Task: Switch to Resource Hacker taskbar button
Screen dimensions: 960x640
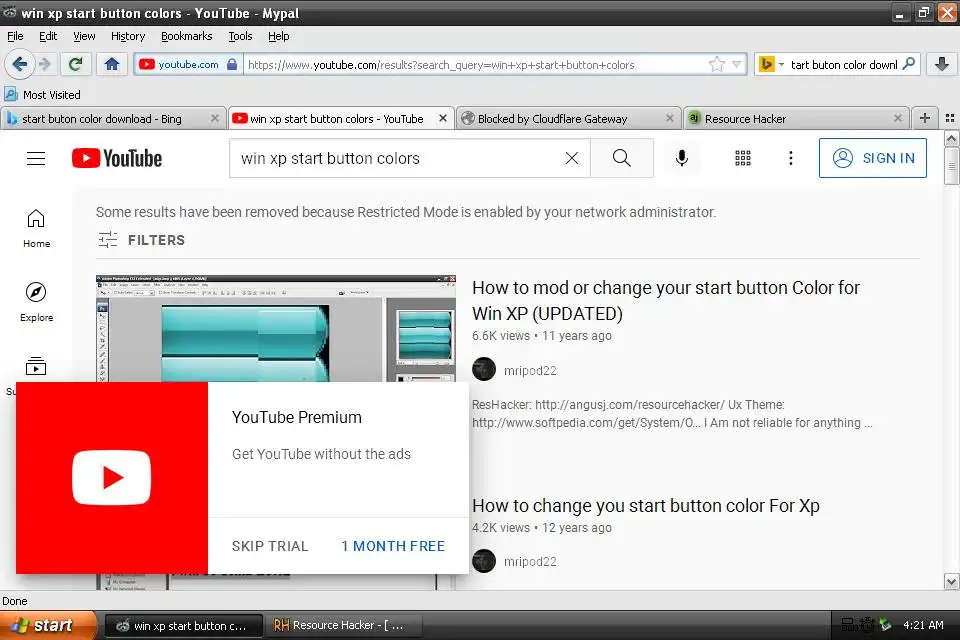Action: [343, 625]
